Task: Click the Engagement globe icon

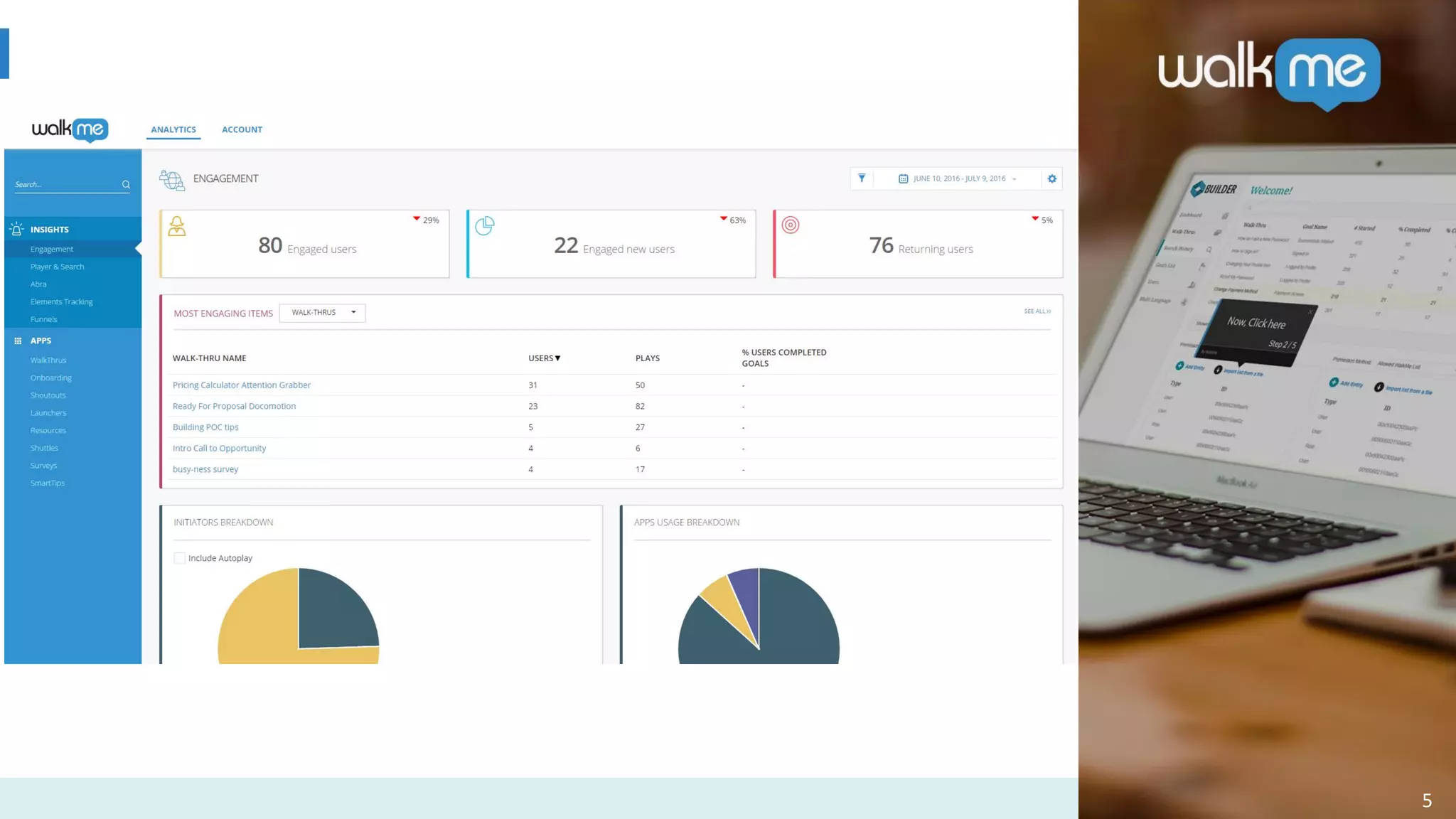Action: tap(171, 180)
